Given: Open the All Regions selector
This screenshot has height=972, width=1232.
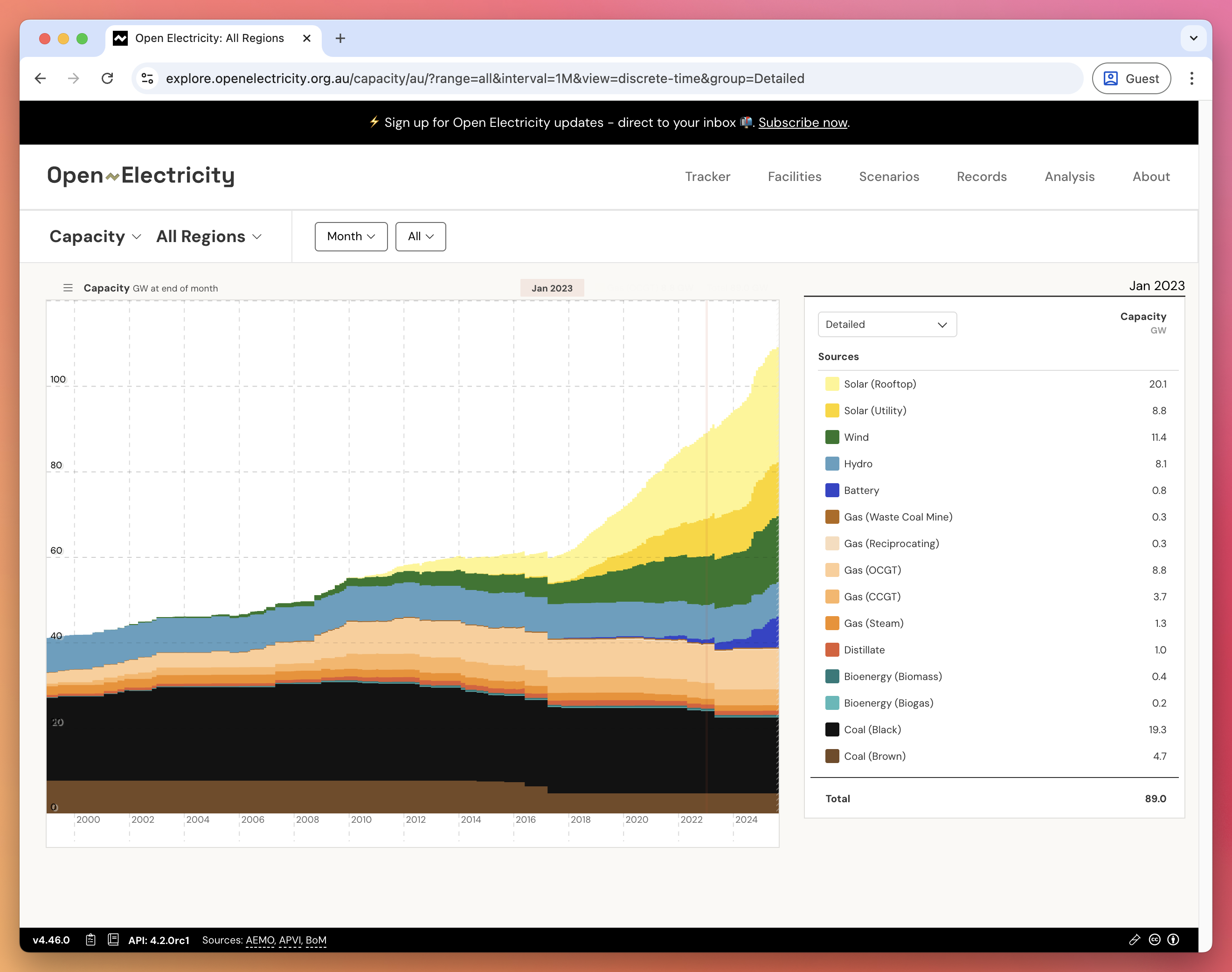Looking at the screenshot, I should pyautogui.click(x=208, y=236).
